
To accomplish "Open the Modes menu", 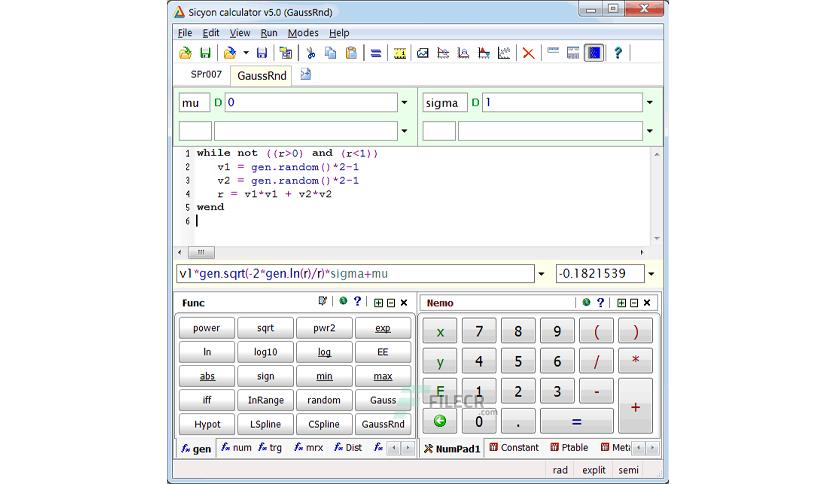I will click(303, 33).
